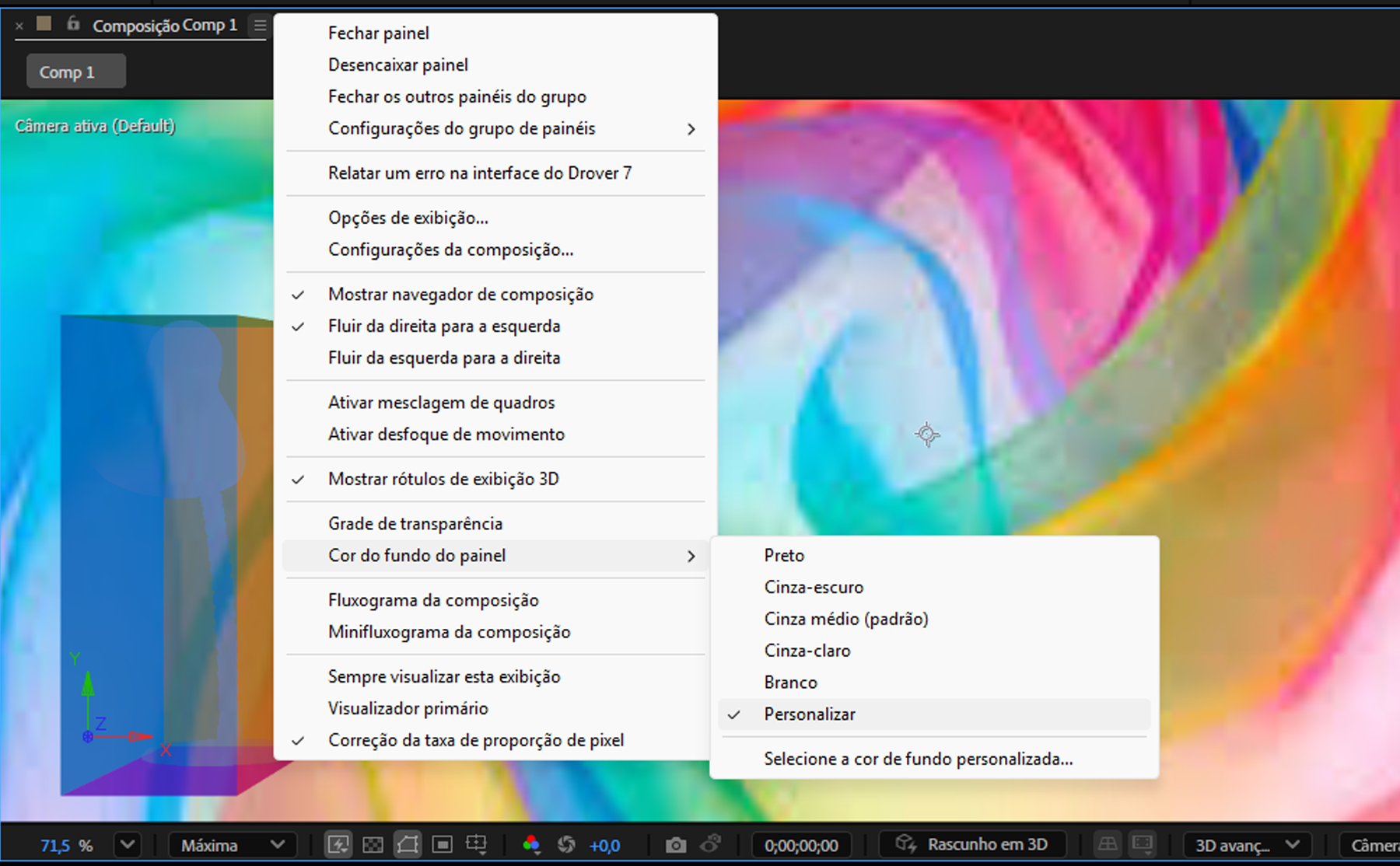This screenshot has width=1400, height=866.
Task: Click the reset exposure icon
Action: point(566,845)
